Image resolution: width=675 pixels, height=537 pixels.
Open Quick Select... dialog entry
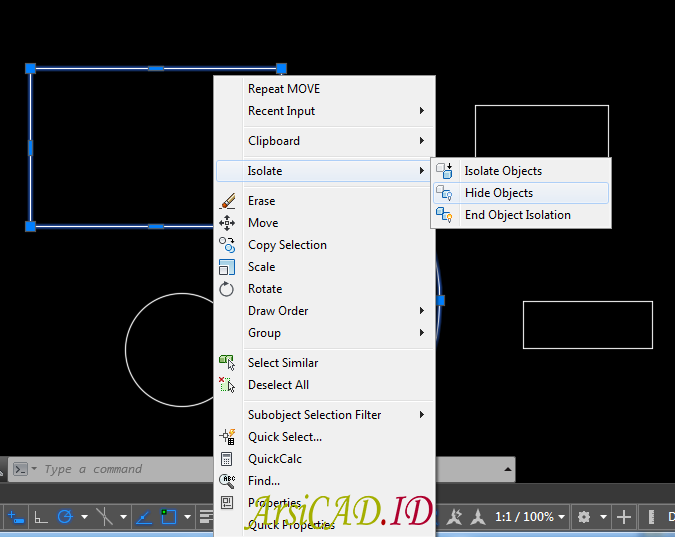click(x=325, y=437)
